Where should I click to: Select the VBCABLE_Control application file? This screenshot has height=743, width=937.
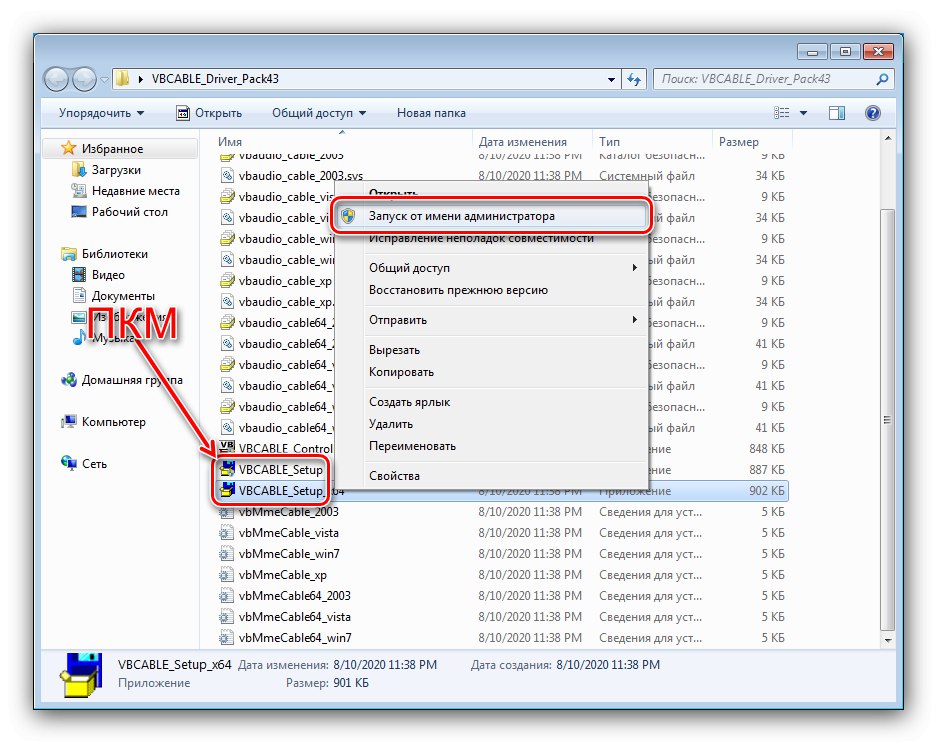285,448
